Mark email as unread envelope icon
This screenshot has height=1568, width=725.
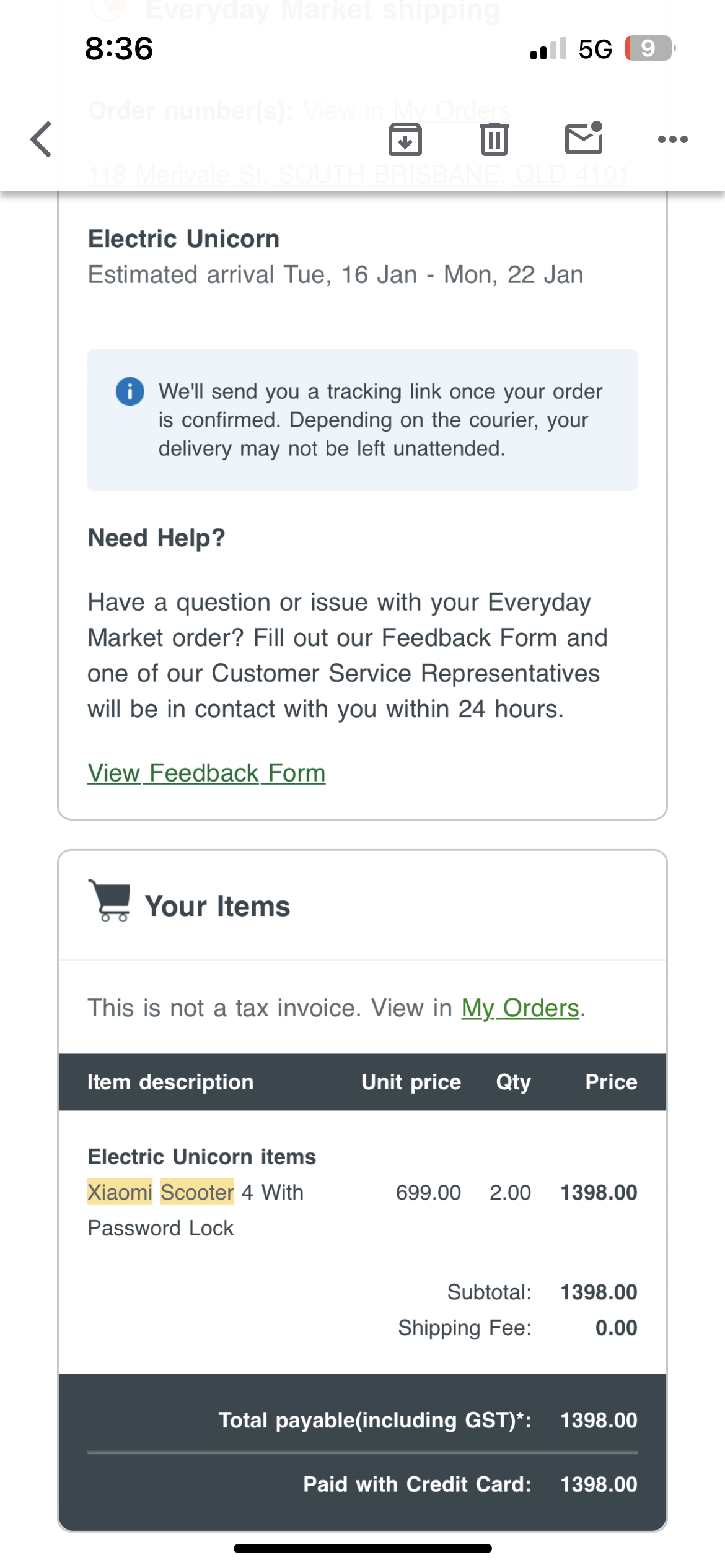[584, 137]
